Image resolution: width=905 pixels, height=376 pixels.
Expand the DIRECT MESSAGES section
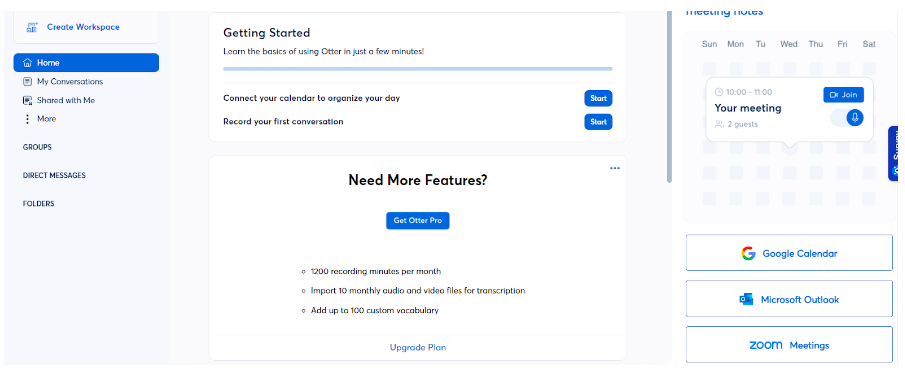click(54, 175)
